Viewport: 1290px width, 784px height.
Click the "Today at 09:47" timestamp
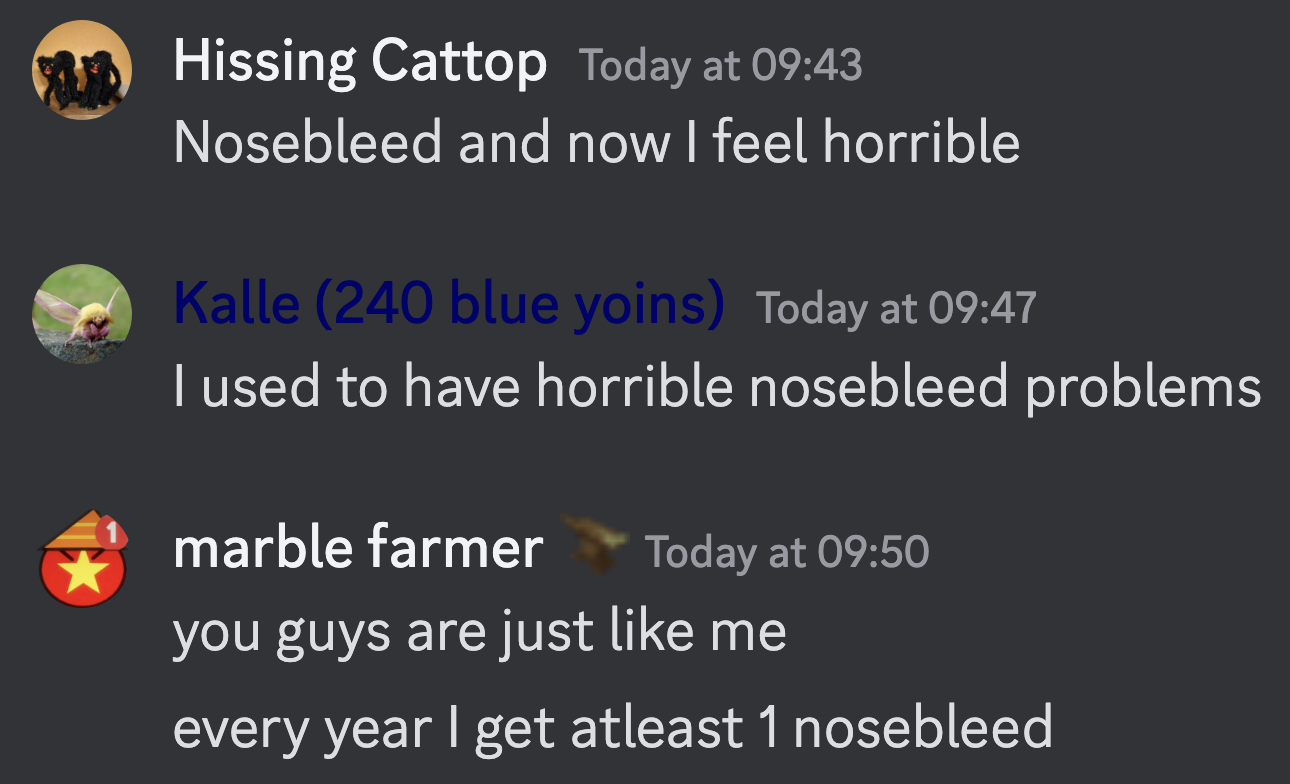click(895, 308)
